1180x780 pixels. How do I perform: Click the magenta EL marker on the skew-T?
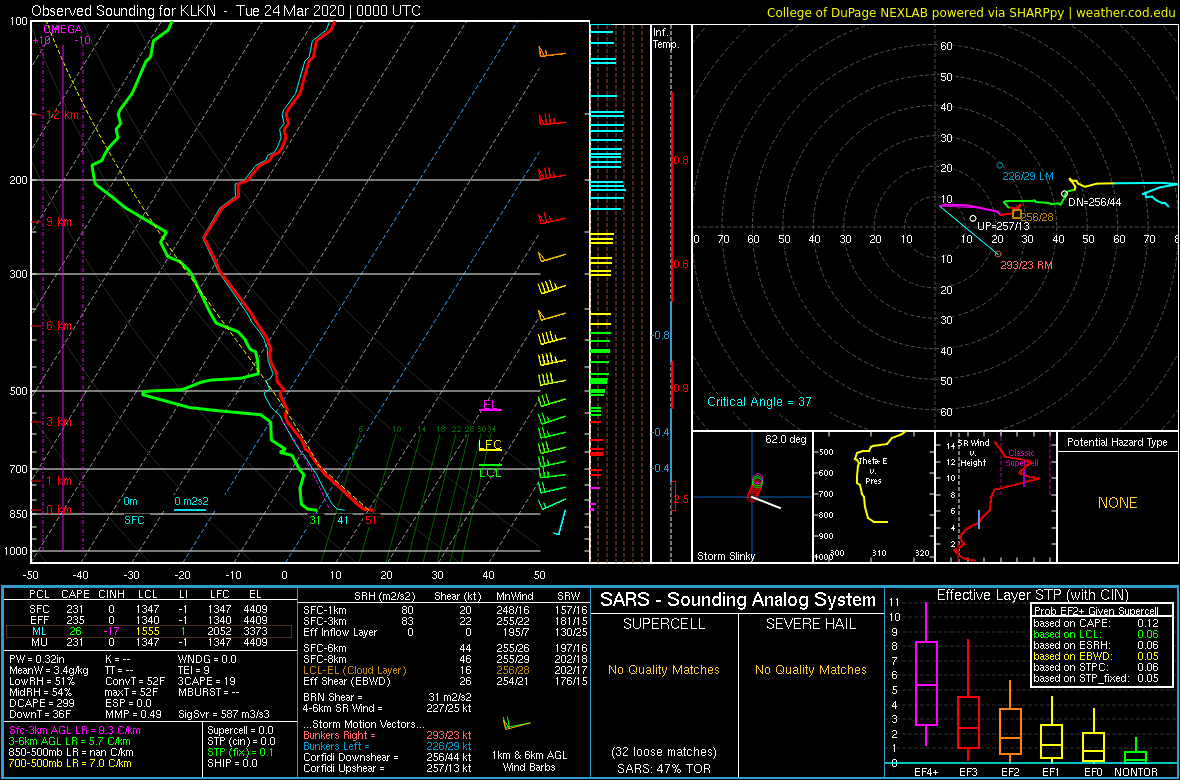point(490,406)
